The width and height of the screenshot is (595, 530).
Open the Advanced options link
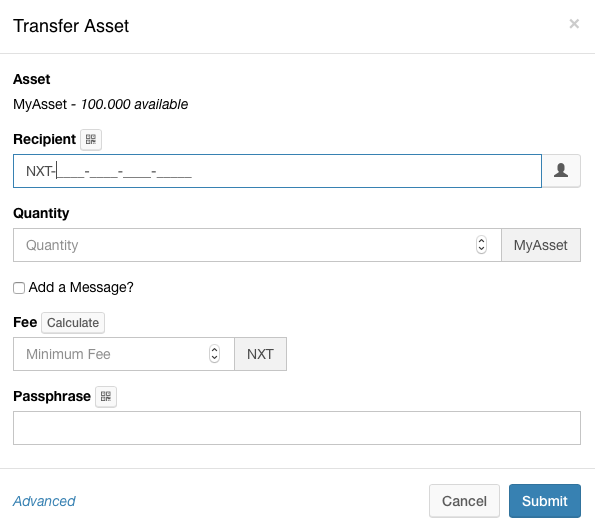click(x=44, y=501)
